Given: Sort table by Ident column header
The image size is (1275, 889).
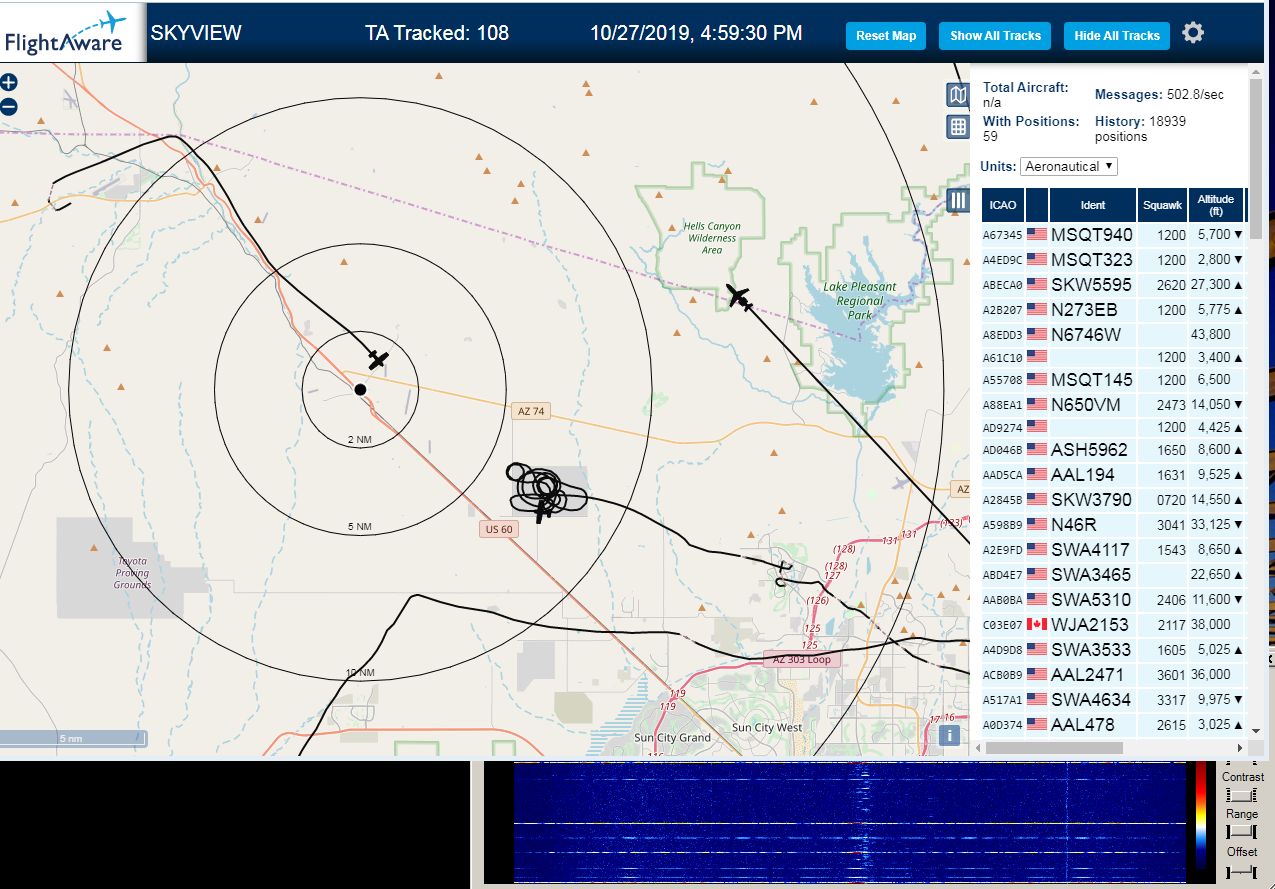Looking at the screenshot, I should (x=1093, y=205).
